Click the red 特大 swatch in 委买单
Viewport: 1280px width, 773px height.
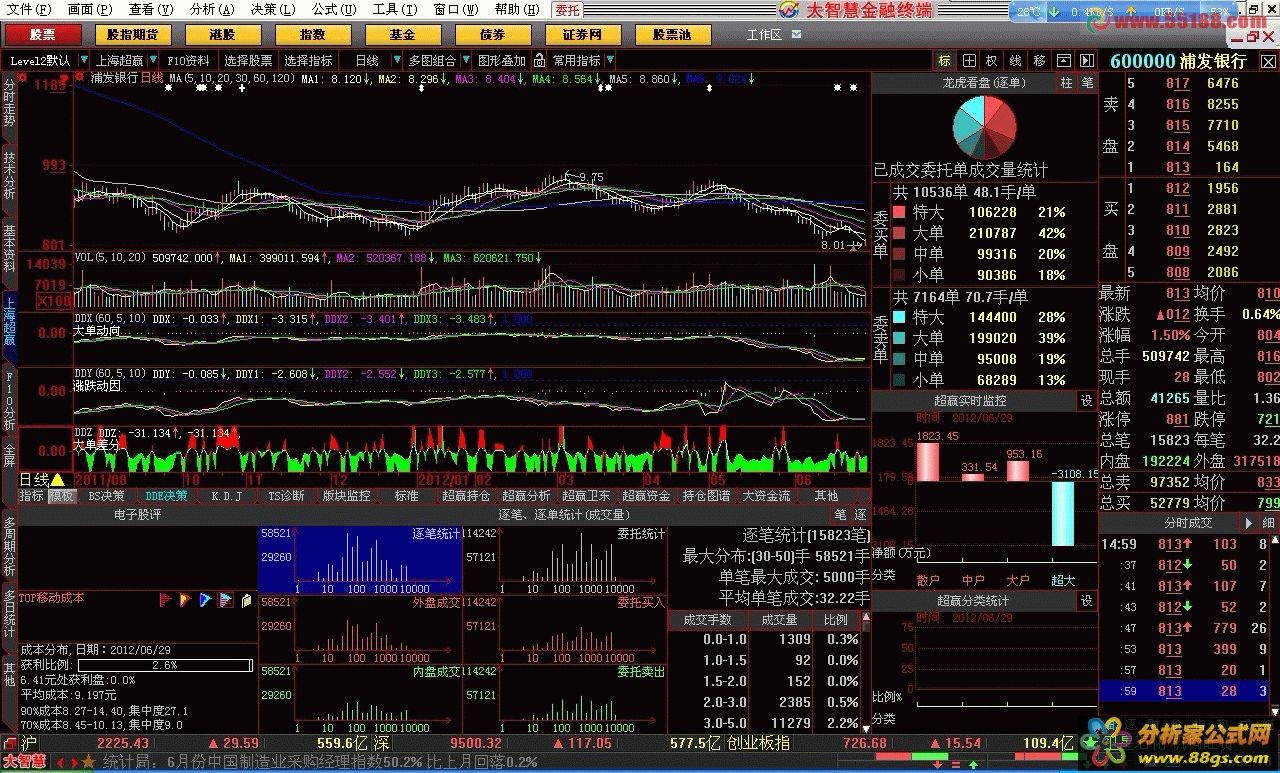click(899, 212)
